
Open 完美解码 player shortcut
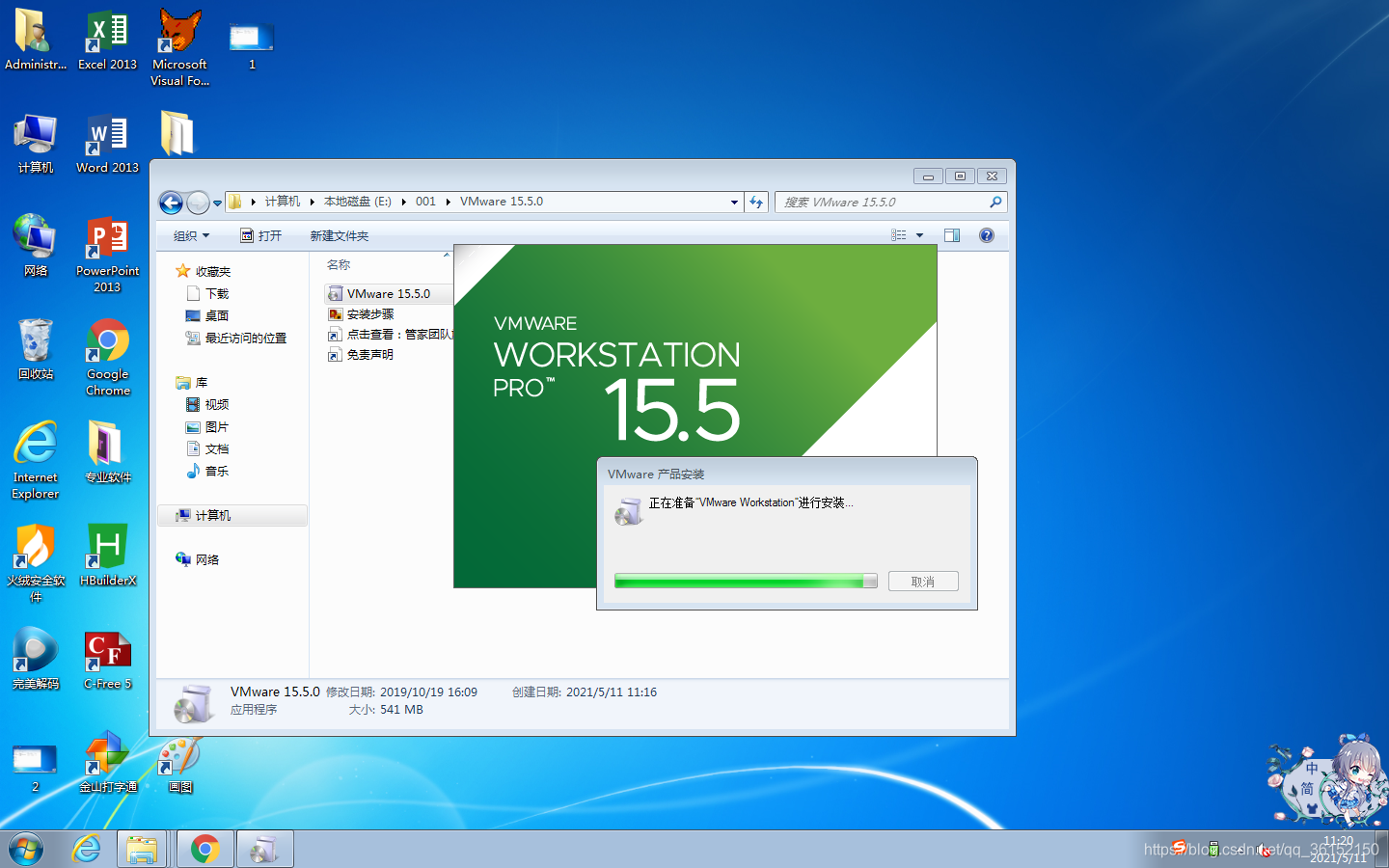[x=36, y=659]
